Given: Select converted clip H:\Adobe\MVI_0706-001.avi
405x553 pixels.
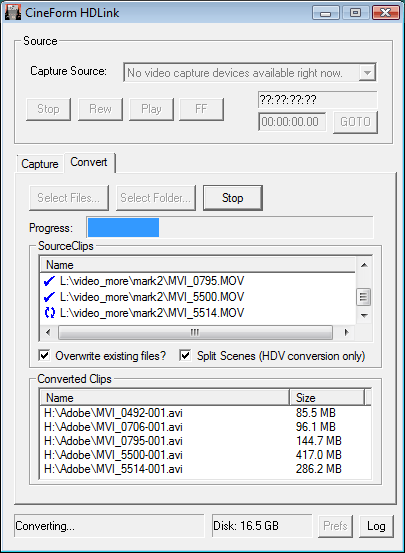Looking at the screenshot, I should (113, 427).
